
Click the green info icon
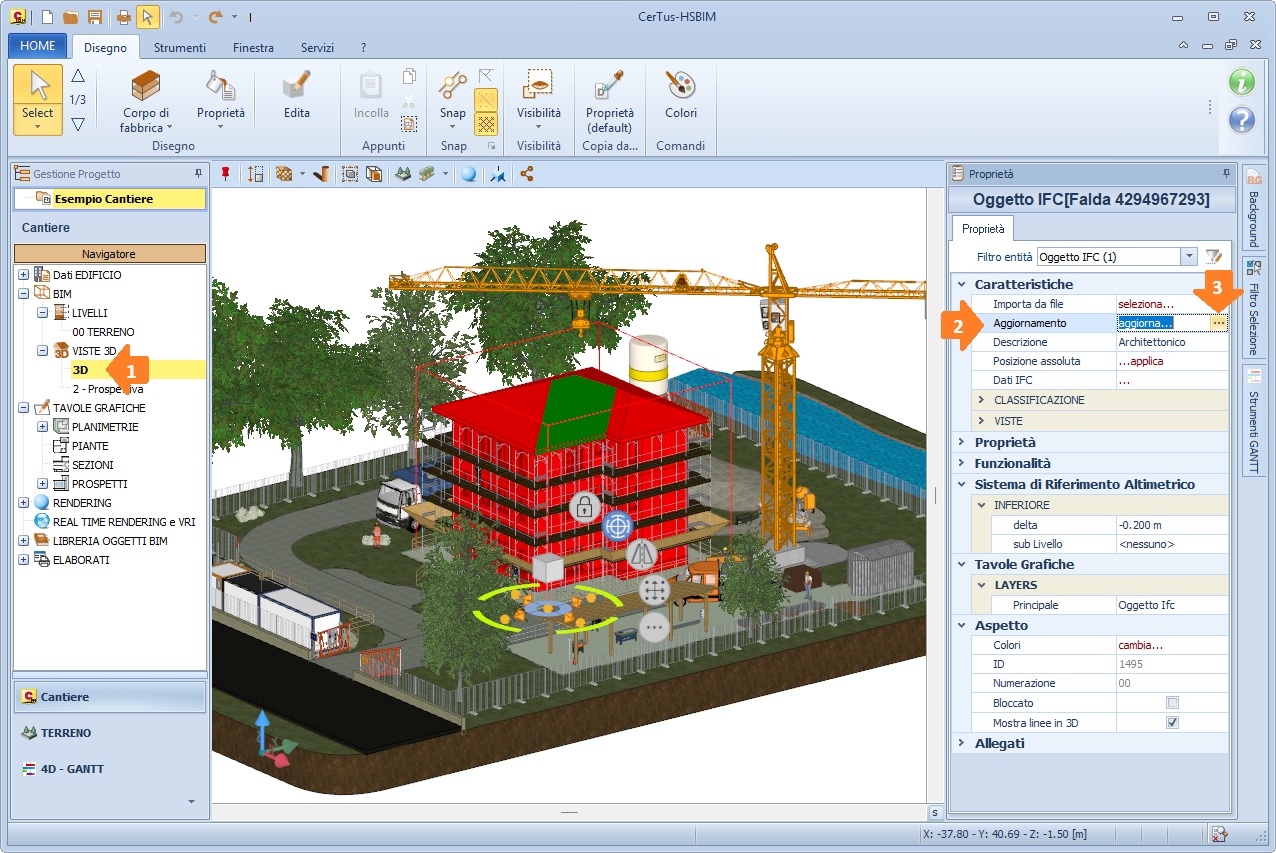tap(1241, 82)
